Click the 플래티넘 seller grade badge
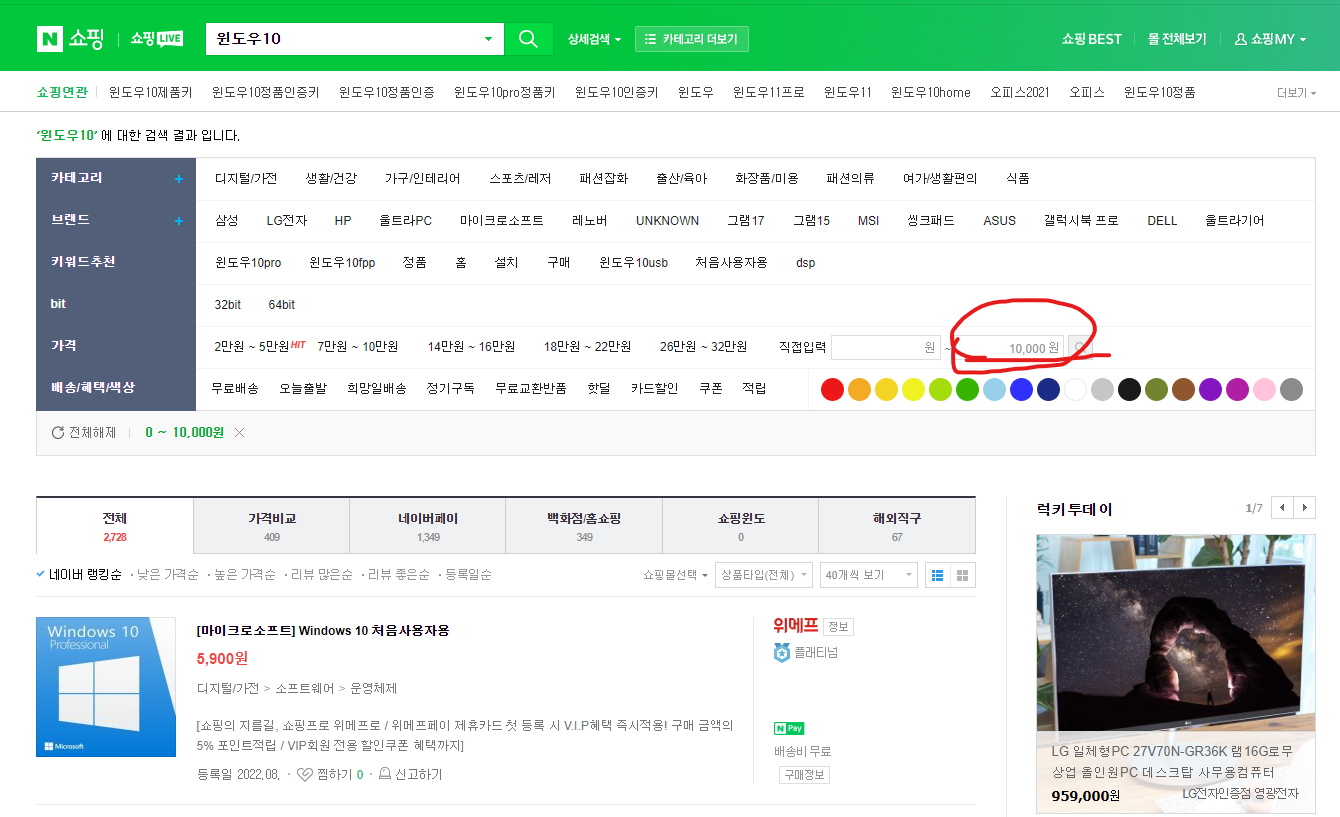 click(x=806, y=653)
